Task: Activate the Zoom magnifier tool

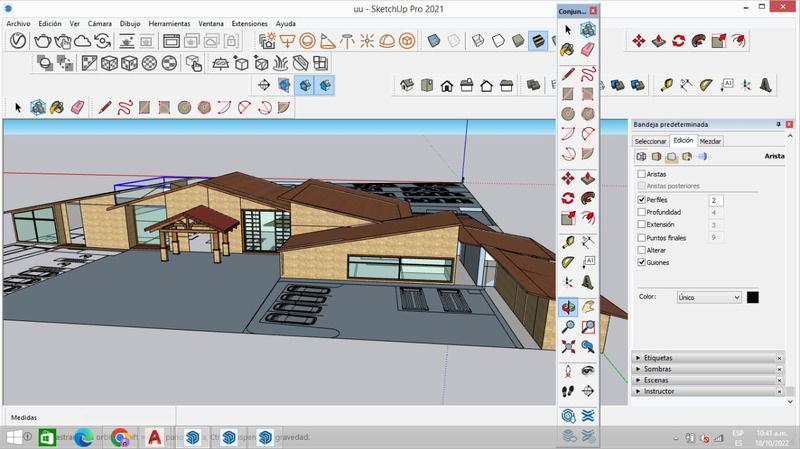Action: [x=568, y=327]
